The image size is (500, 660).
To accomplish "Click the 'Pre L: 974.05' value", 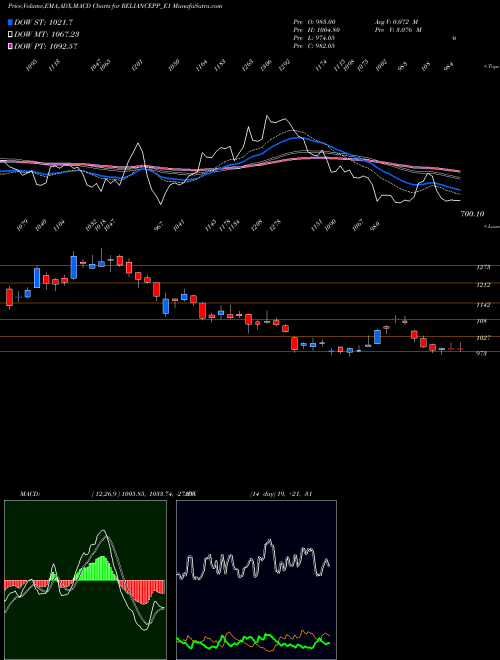I will [x=314, y=38].
